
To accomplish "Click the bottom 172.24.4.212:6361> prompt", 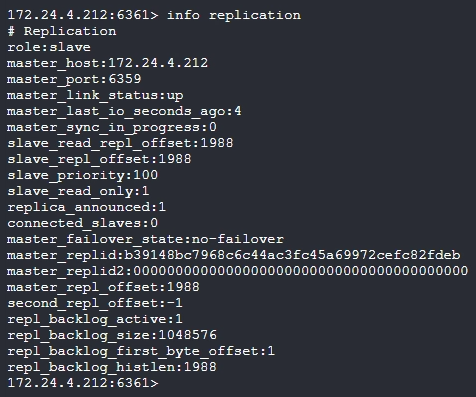I will tap(83, 383).
